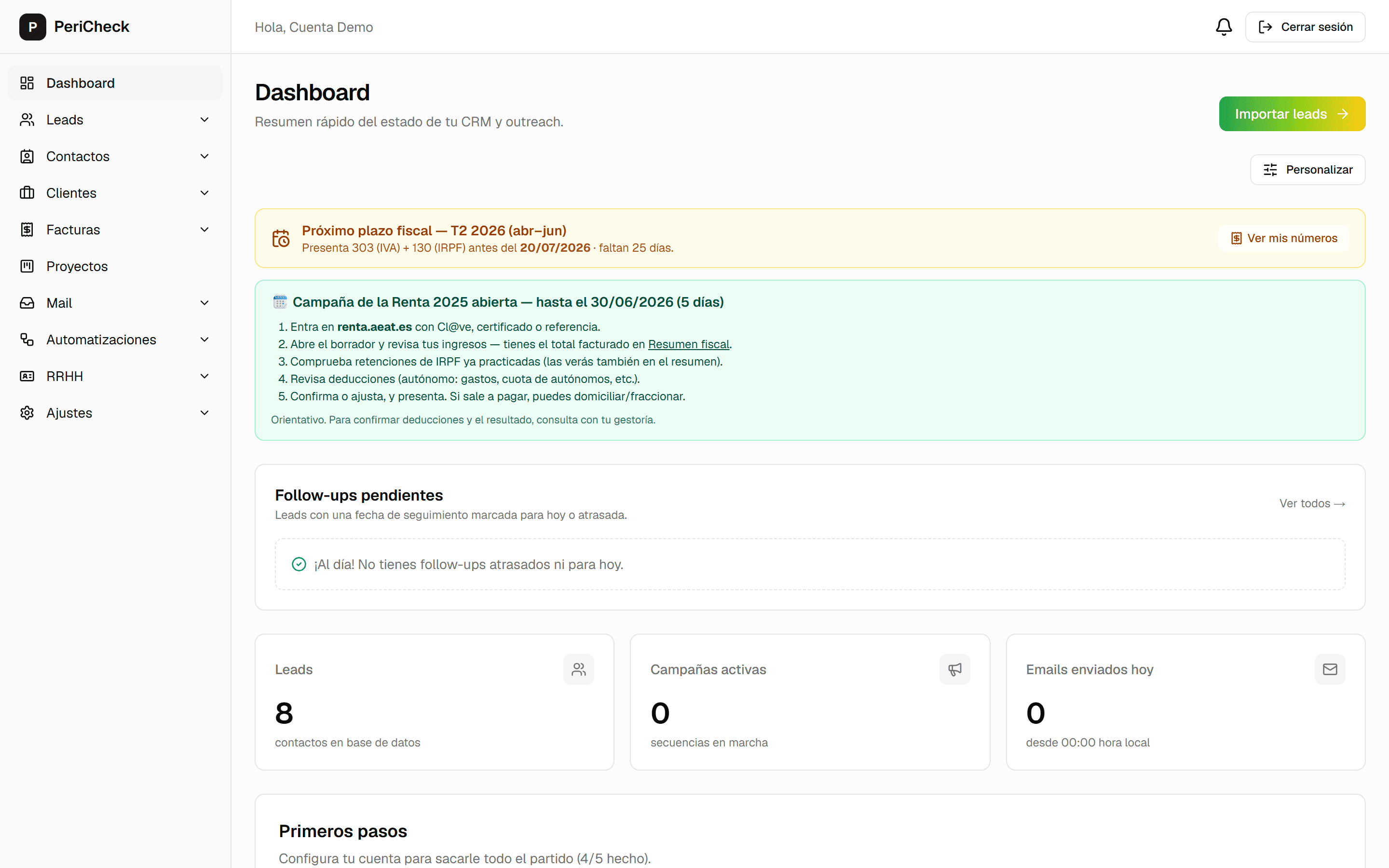Click the Automatizaciones workflow icon
Image resolution: width=1389 pixels, height=868 pixels.
(27, 340)
